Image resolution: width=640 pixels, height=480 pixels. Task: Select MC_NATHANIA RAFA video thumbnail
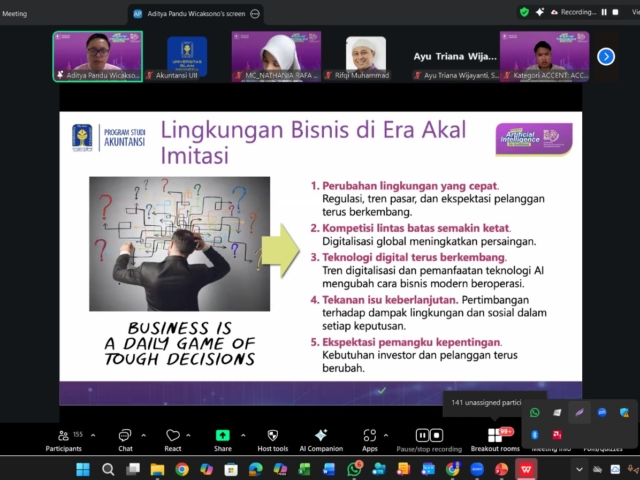[x=276, y=56]
